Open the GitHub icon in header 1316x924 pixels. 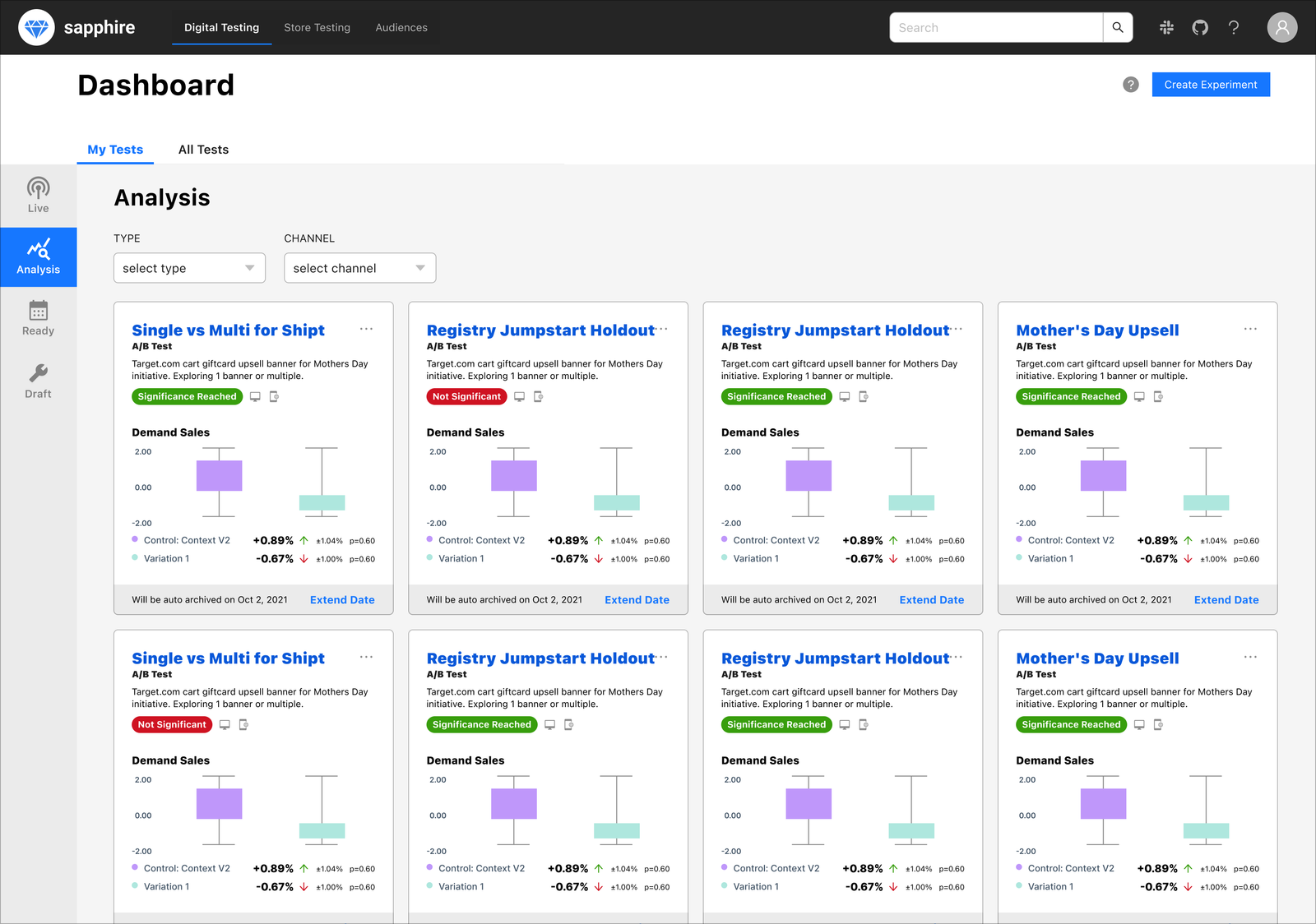pyautogui.click(x=1200, y=27)
